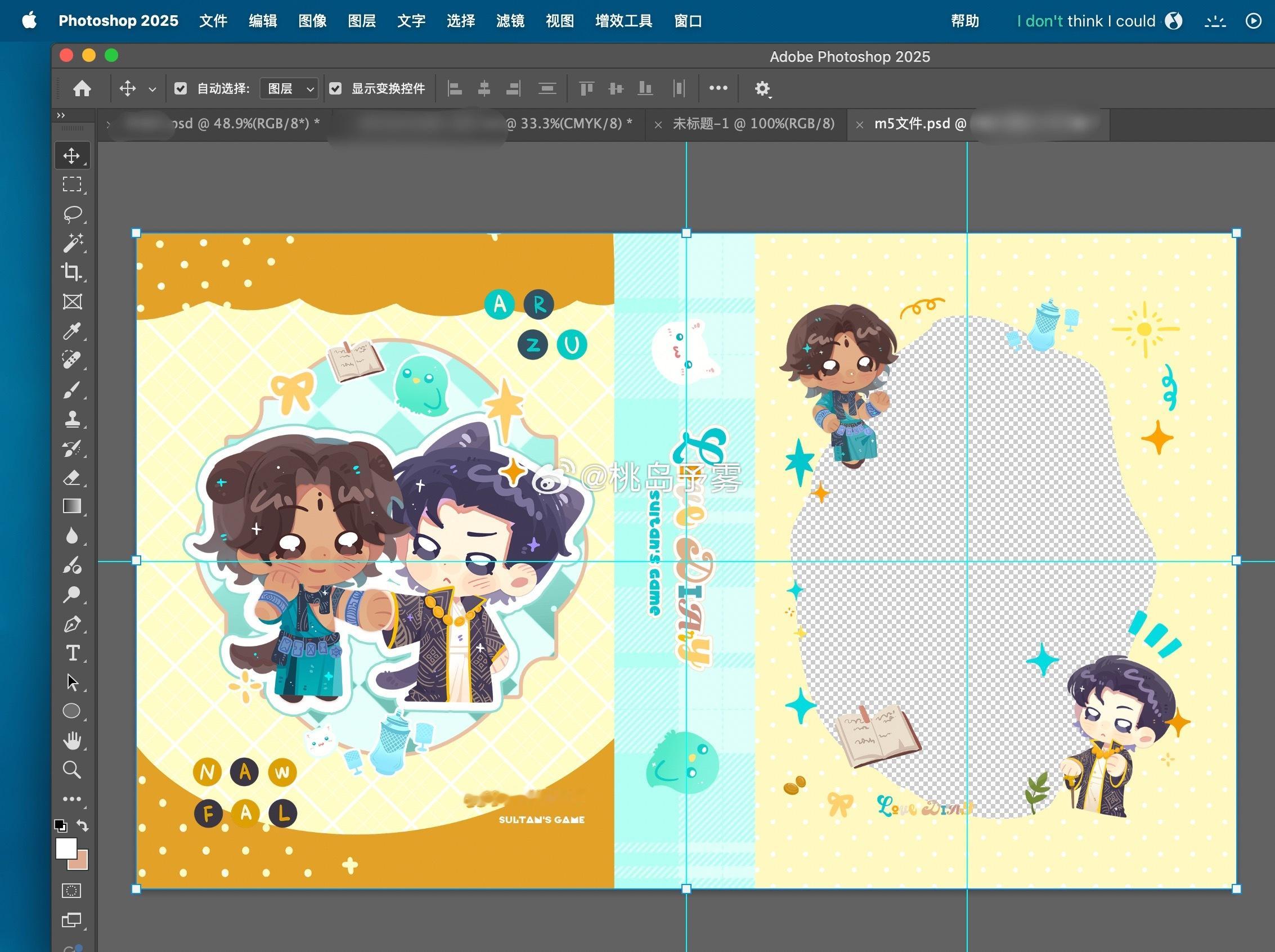Select the Rectangular Marquee tool
Screen dimensions: 1275x952
pyautogui.click(x=71, y=185)
